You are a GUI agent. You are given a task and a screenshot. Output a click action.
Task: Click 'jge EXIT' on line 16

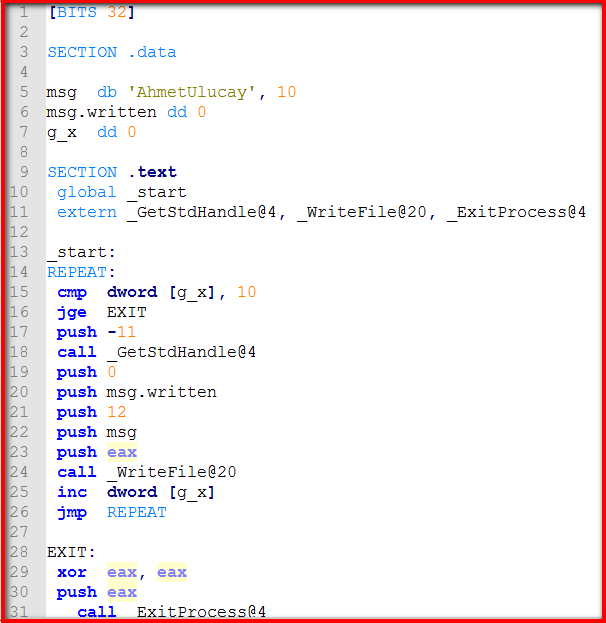(x=102, y=312)
